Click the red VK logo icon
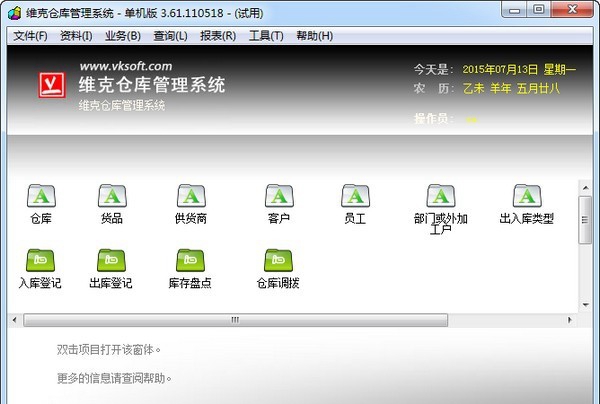Image resolution: width=600 pixels, height=404 pixels. point(52,85)
